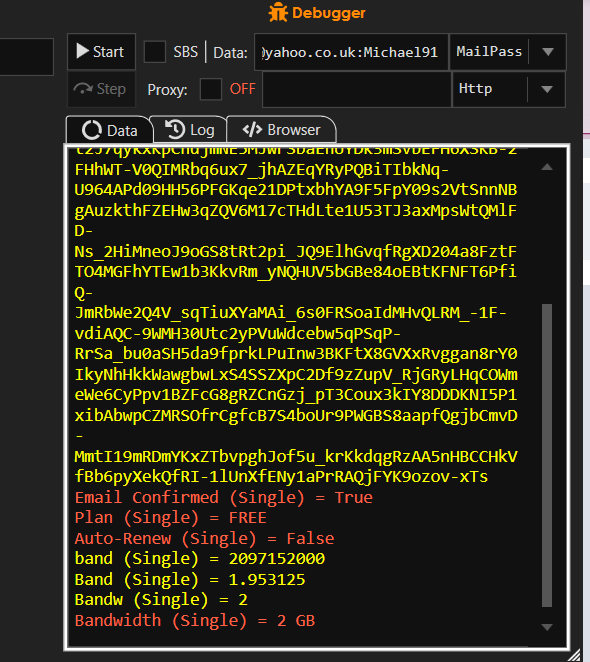Image resolution: width=590 pixels, height=662 pixels.
Task: Click the Start button
Action: click(101, 52)
